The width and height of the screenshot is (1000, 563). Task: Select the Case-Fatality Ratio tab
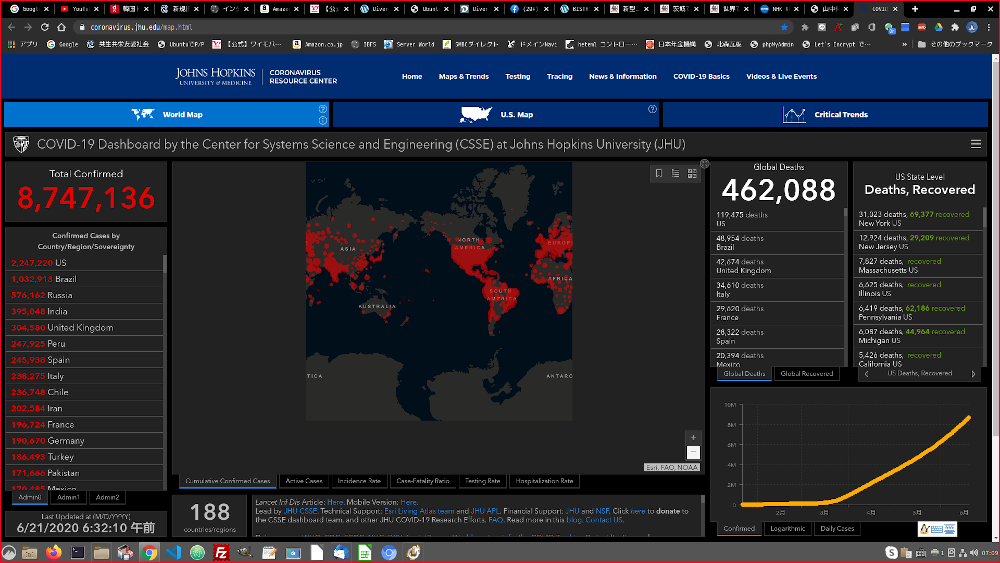coord(423,481)
